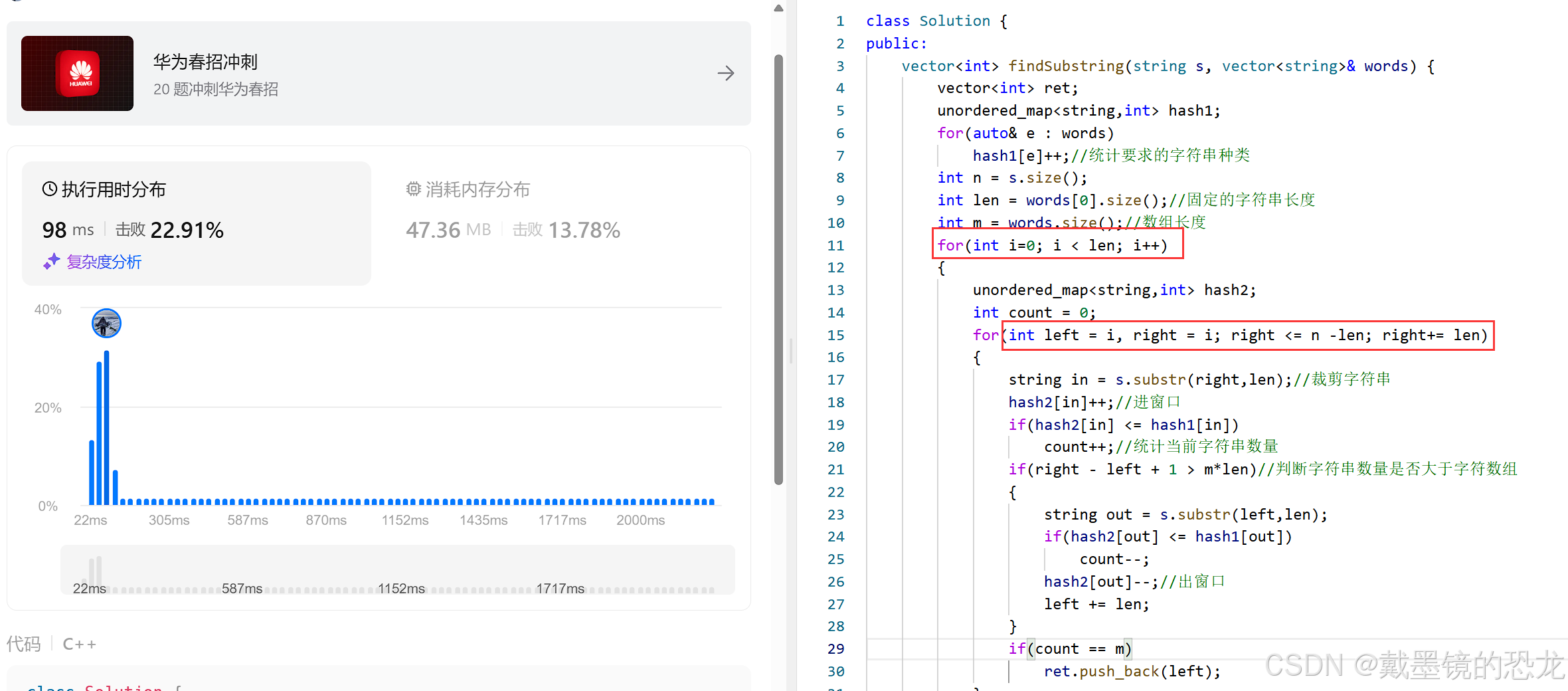Click the 'unordered_map<string,int> hash1;' line

point(1079,111)
